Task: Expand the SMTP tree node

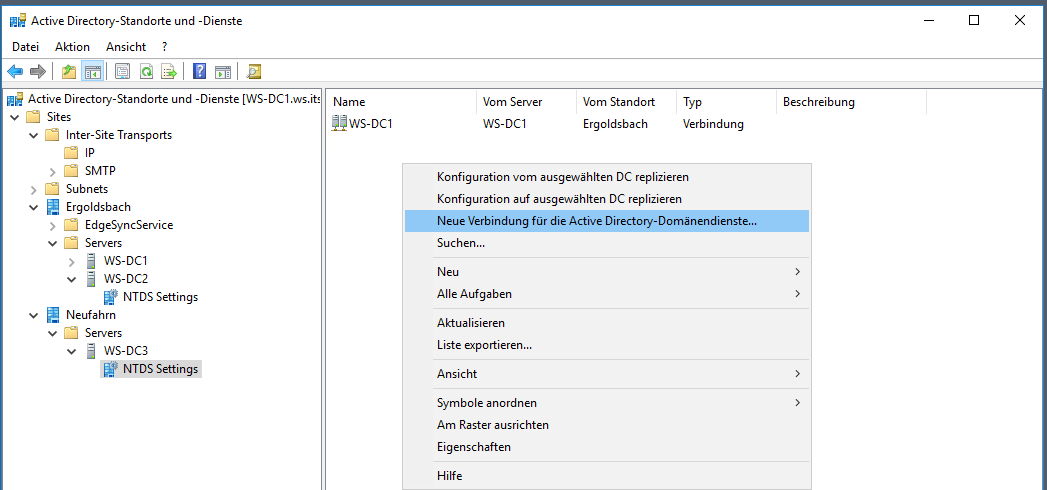Action: click(53, 172)
